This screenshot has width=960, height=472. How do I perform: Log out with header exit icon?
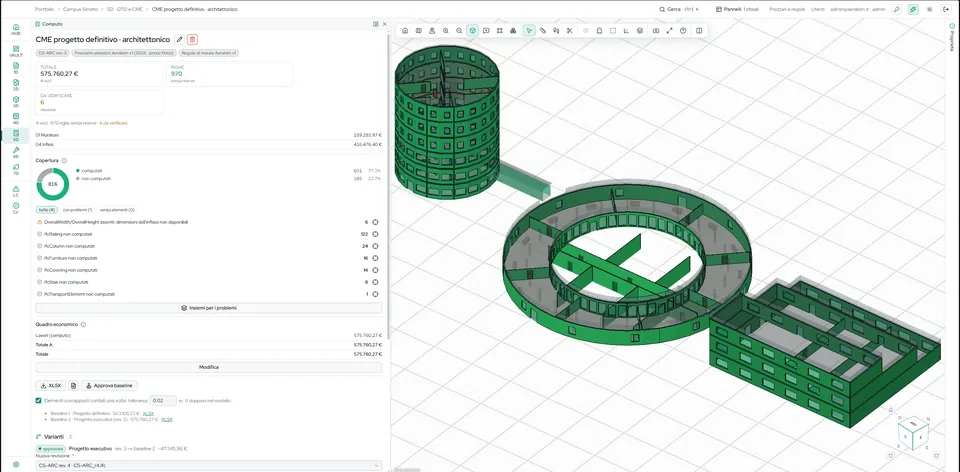947,9
